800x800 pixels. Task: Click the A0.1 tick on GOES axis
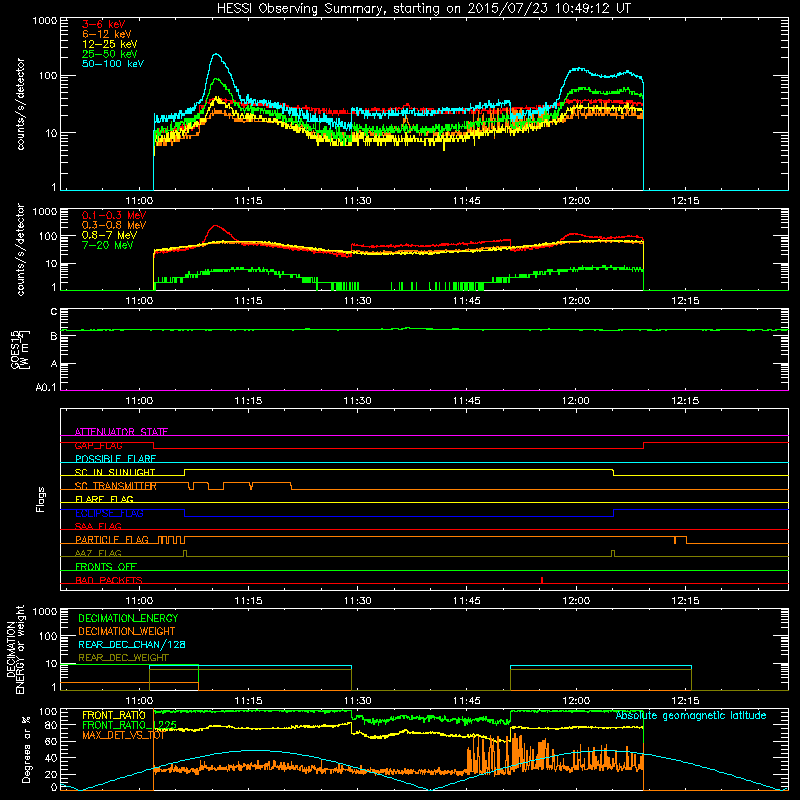[x=46, y=388]
